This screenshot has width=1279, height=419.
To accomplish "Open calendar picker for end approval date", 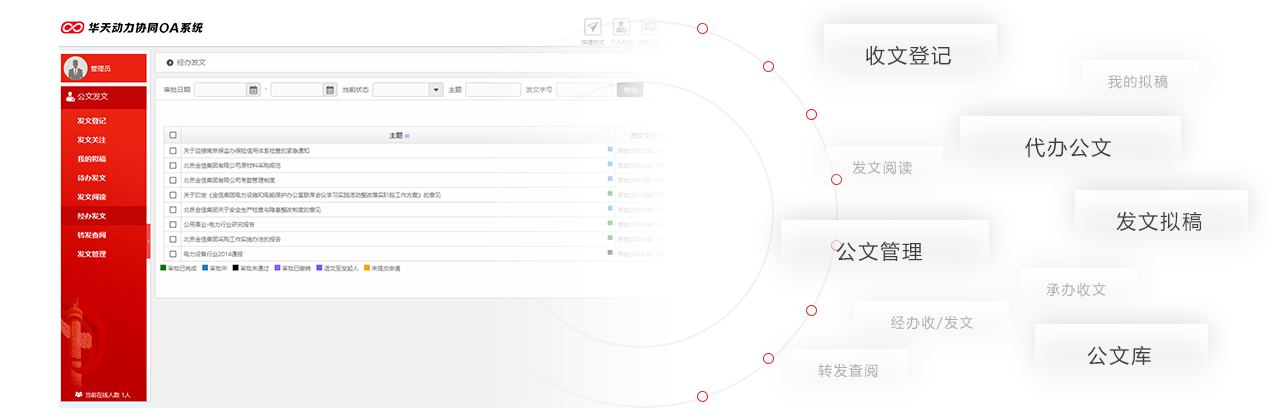I will pyautogui.click(x=330, y=90).
